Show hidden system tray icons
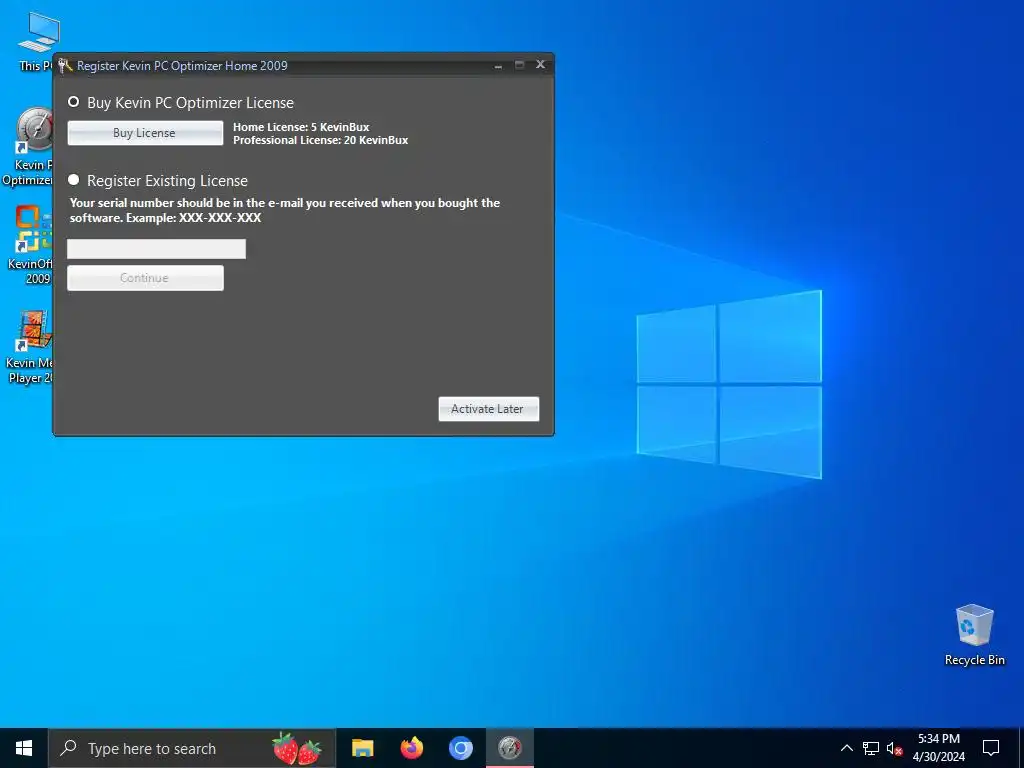Image resolution: width=1024 pixels, height=768 pixels. [846, 748]
